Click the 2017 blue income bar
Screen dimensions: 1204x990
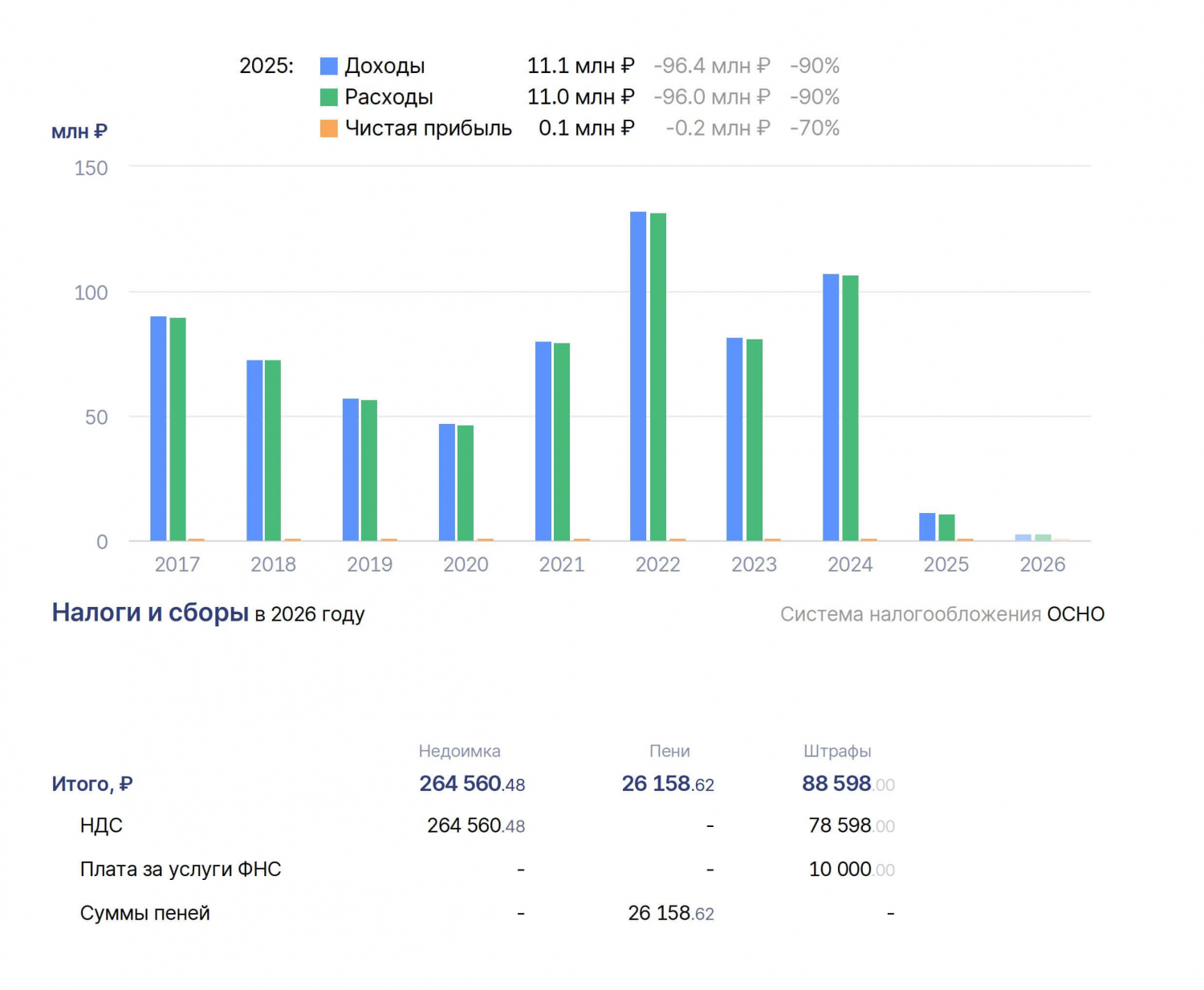(x=158, y=429)
